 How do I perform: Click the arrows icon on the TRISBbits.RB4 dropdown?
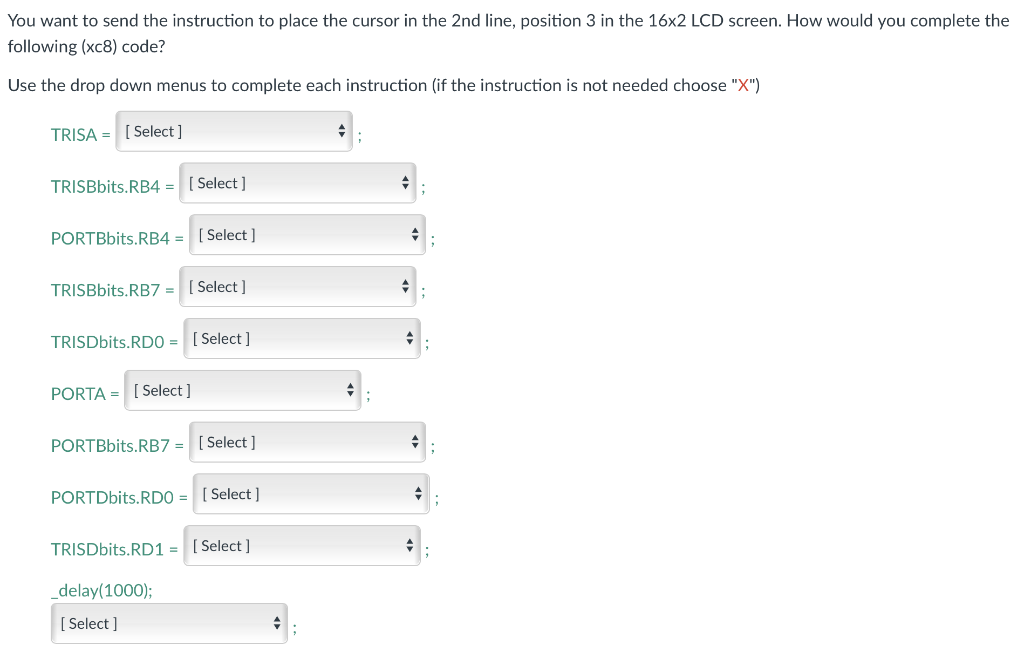405,182
